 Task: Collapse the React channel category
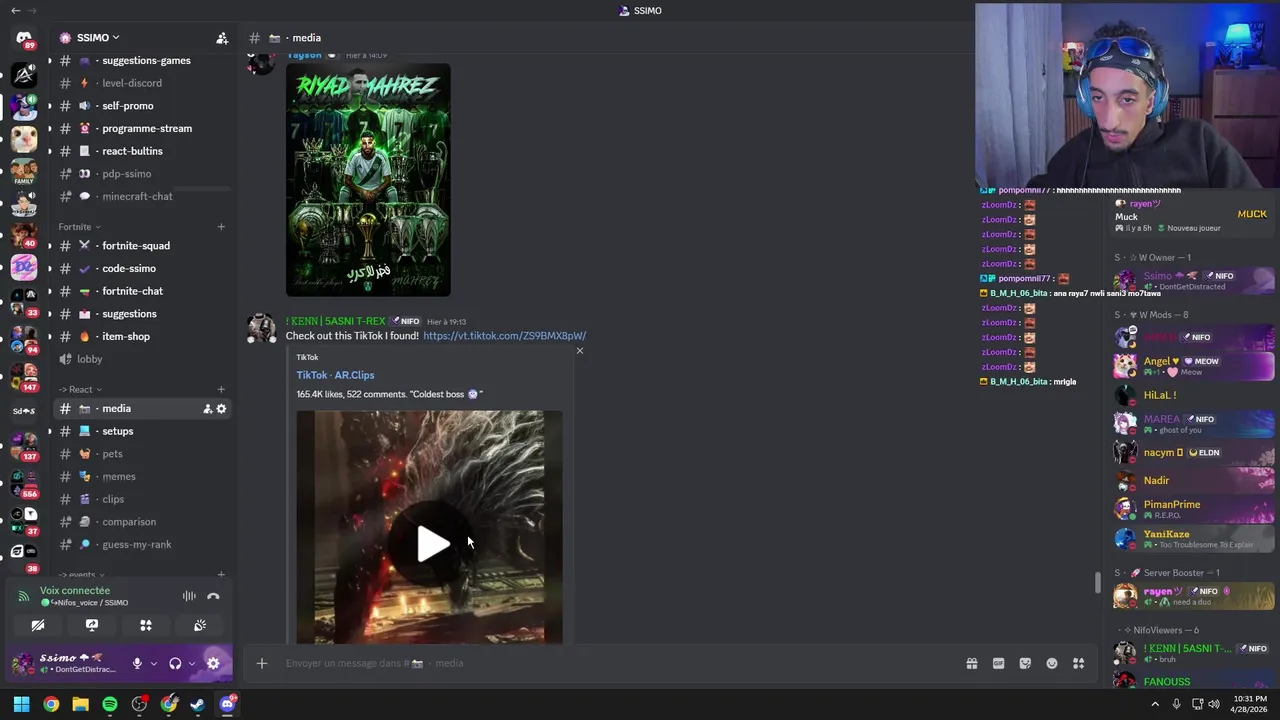pyautogui.click(x=80, y=390)
